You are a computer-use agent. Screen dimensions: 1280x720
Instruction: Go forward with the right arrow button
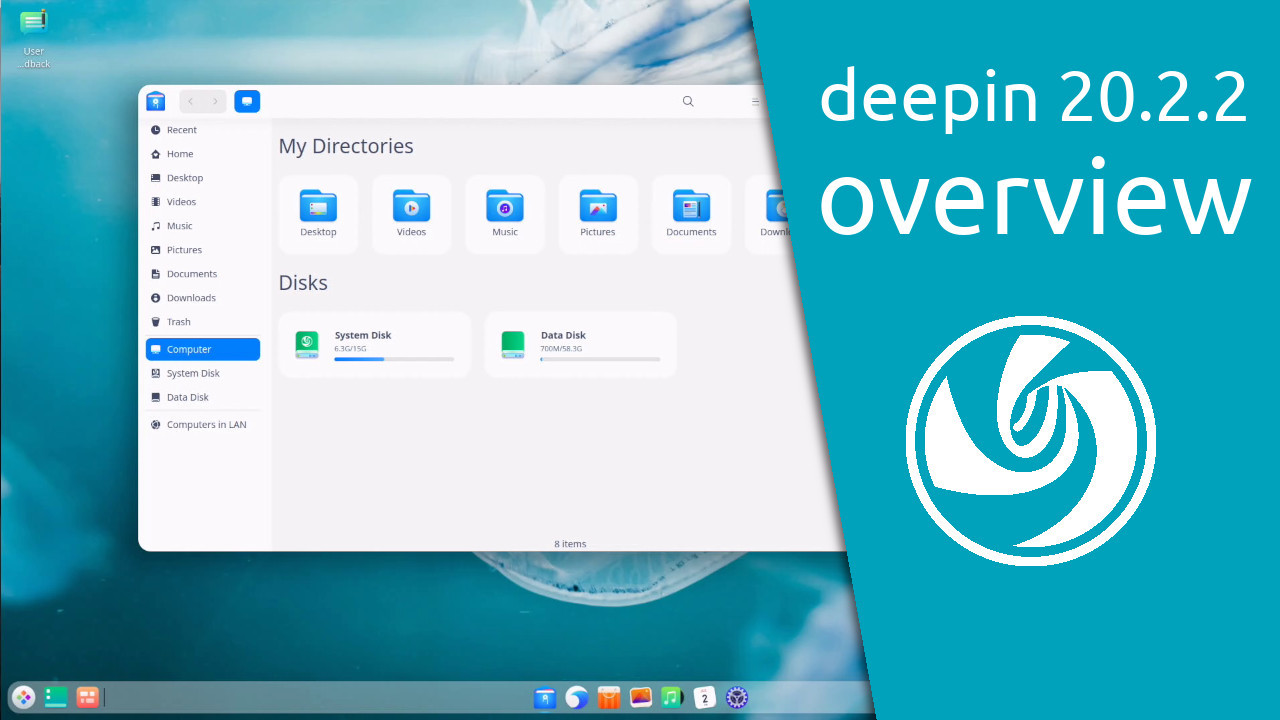pyautogui.click(x=215, y=101)
